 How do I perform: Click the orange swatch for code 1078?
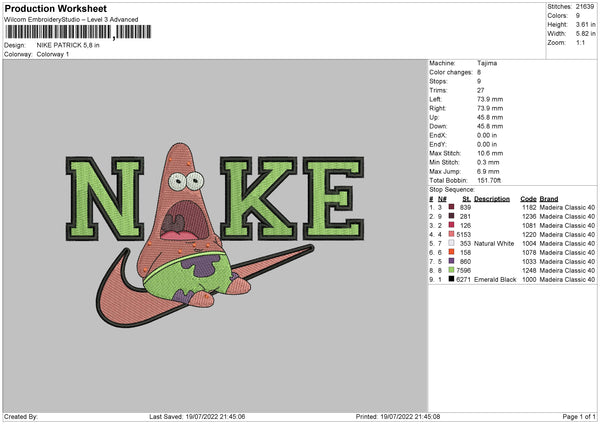coord(452,252)
